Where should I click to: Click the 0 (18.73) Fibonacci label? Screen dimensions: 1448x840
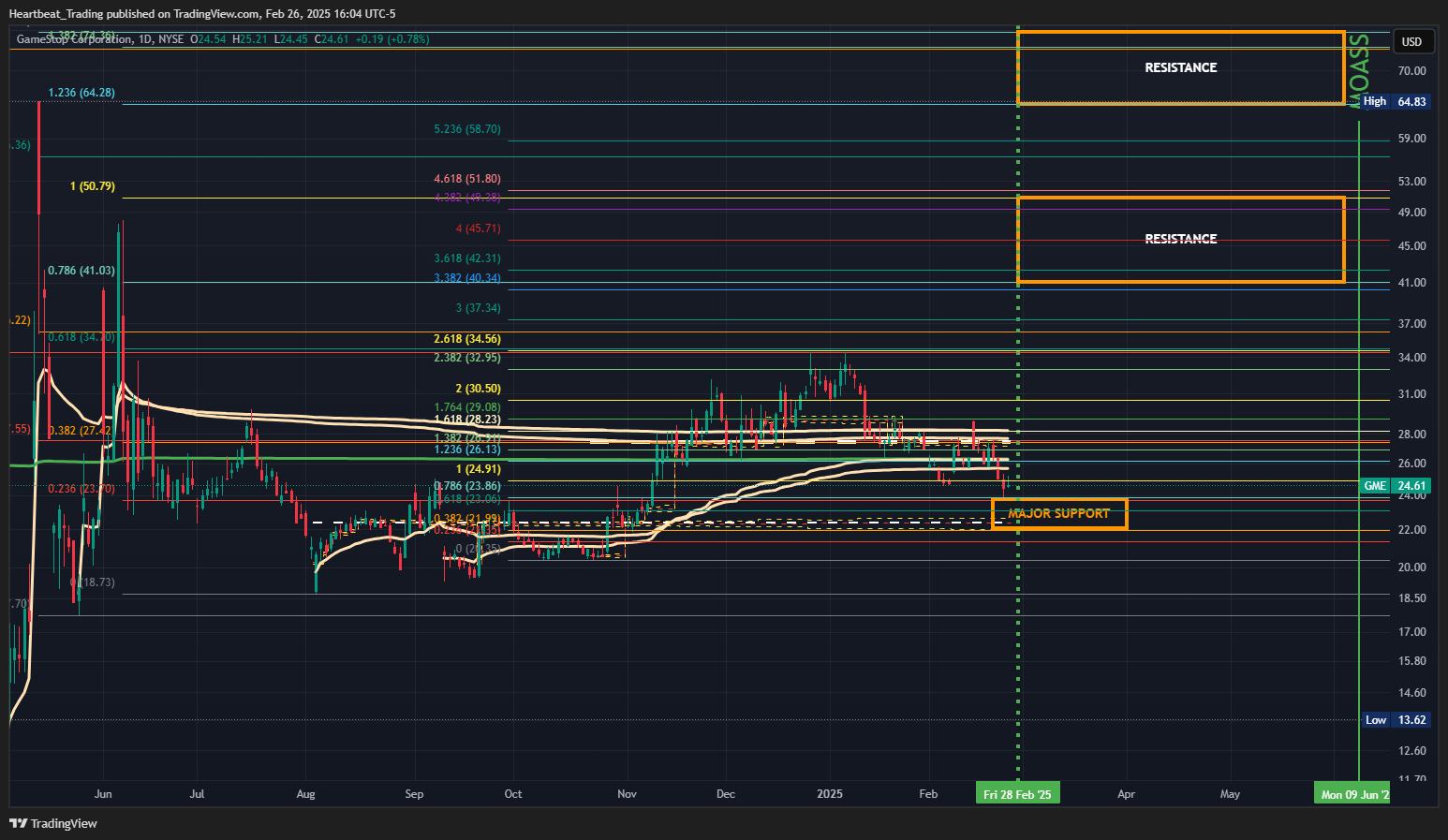coord(93,582)
